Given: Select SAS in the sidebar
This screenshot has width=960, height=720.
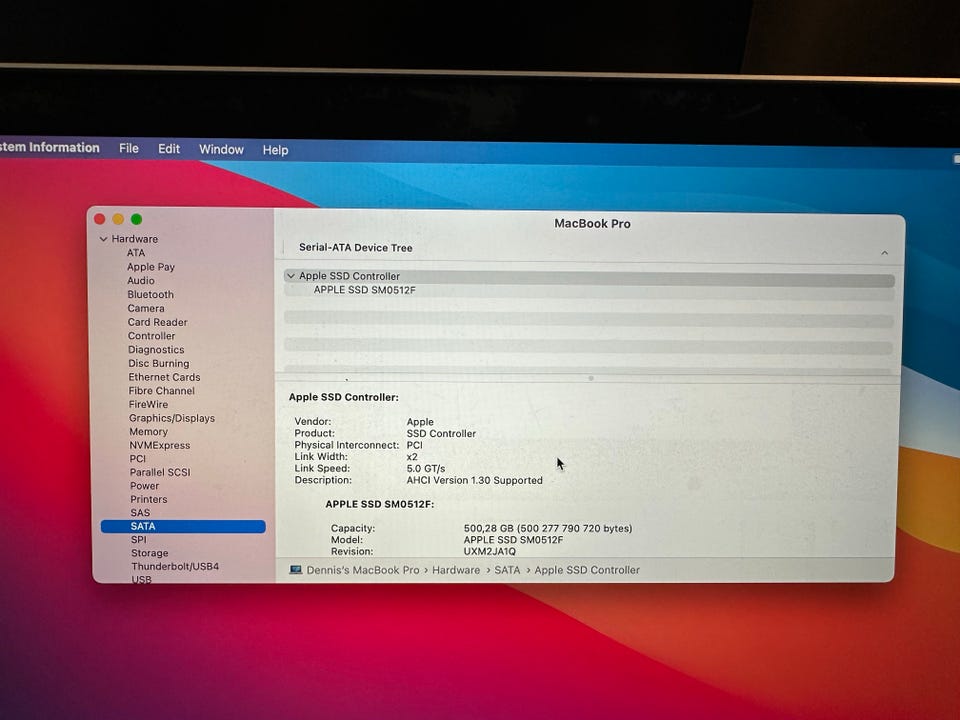Looking at the screenshot, I should [x=140, y=512].
